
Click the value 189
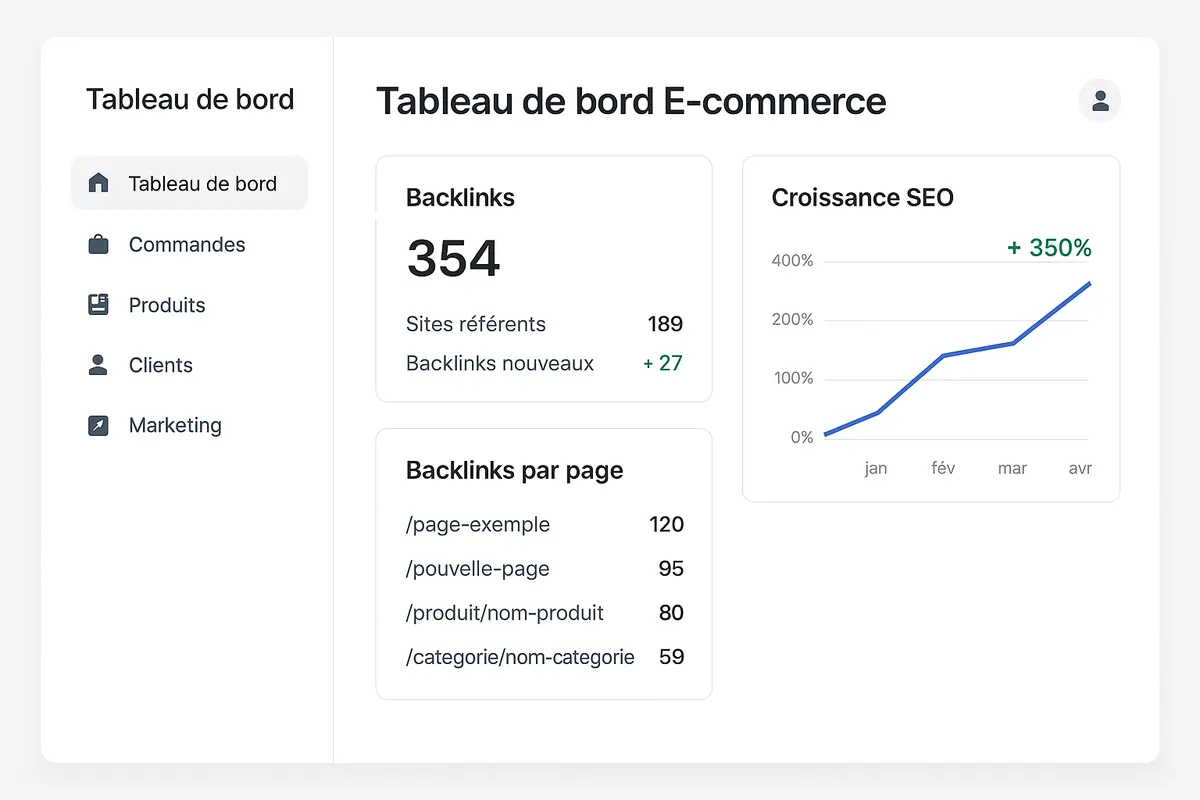(x=665, y=324)
